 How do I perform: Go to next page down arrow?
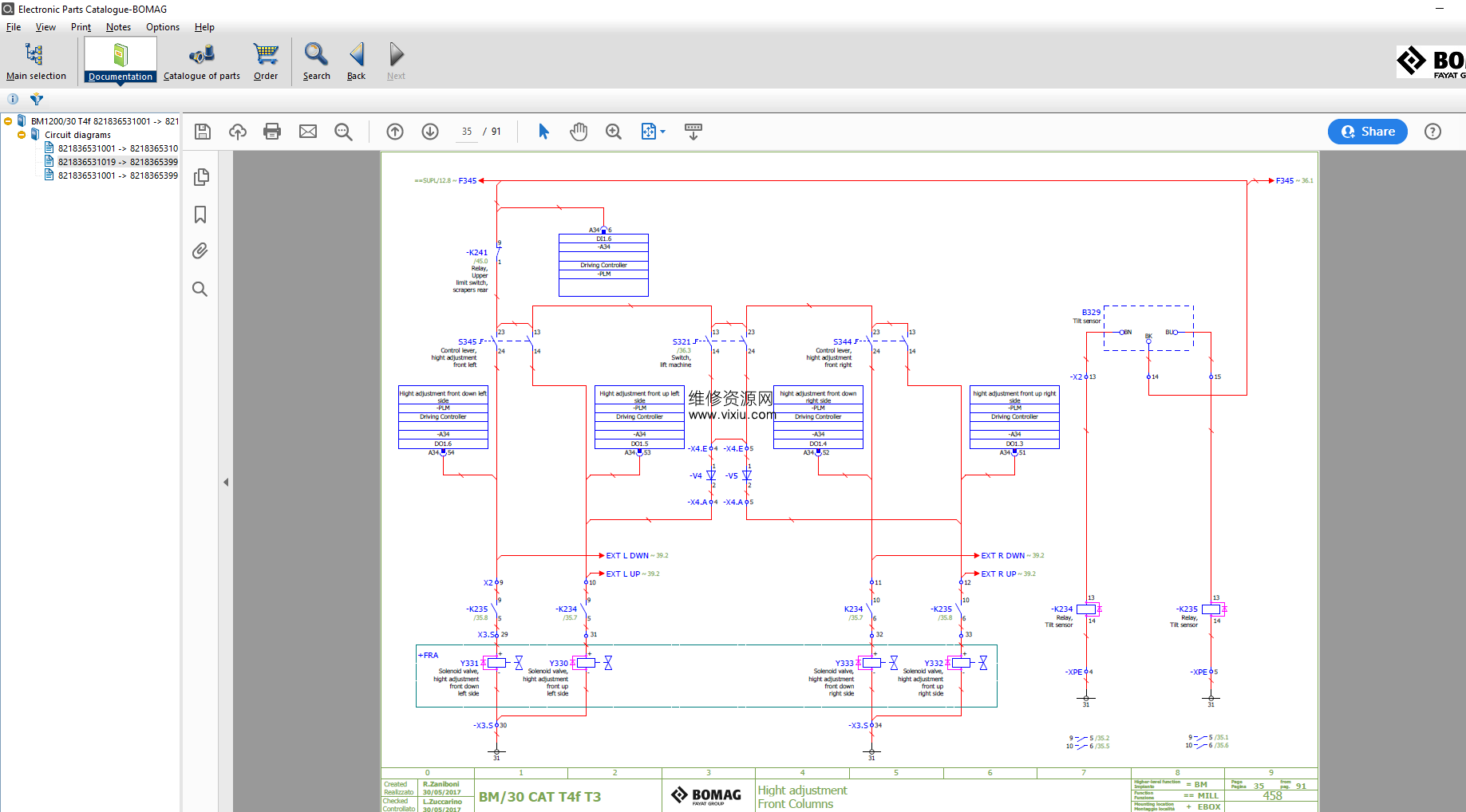point(430,132)
